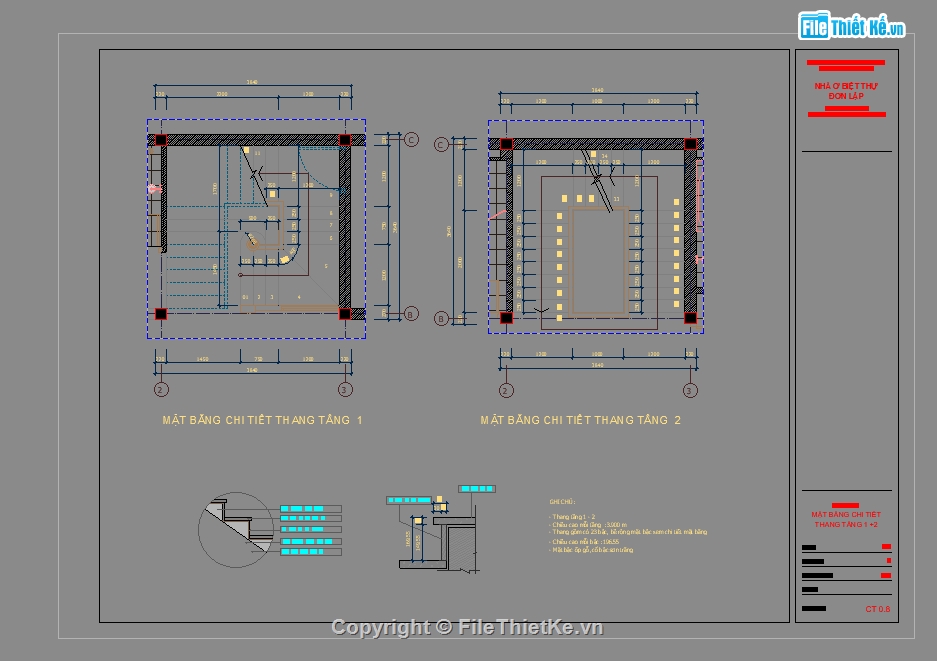Viewport: 937px width, 661px height.
Task: Click the sheet number 'CT 0.8'
Action: coord(878,609)
